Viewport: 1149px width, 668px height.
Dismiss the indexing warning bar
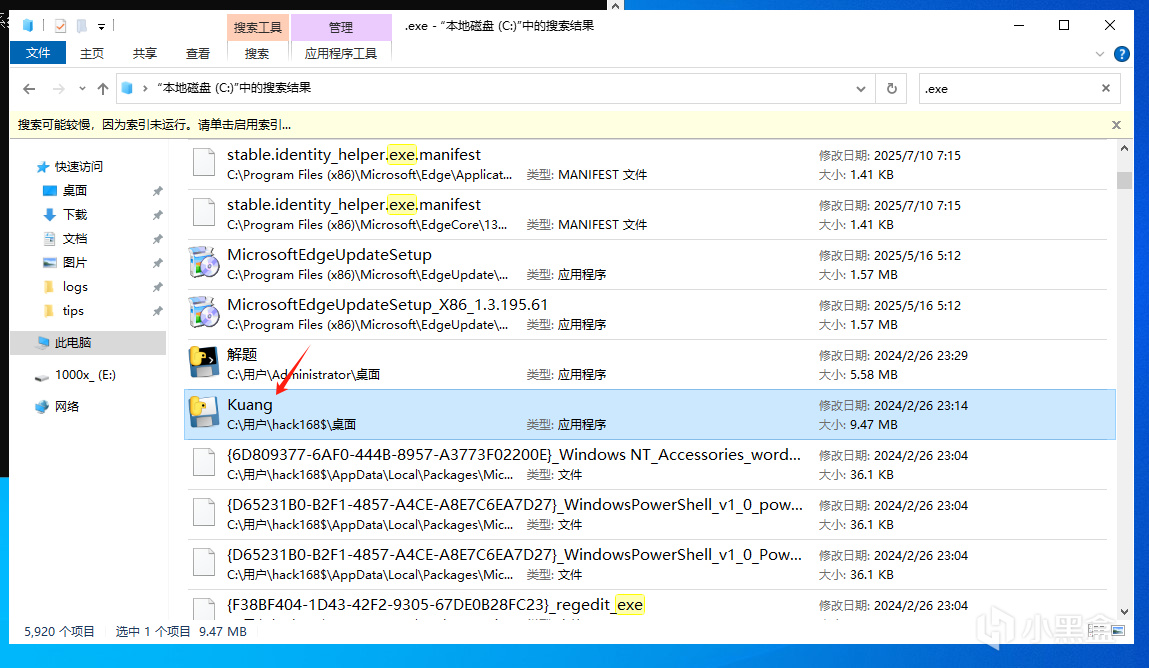[1116, 125]
